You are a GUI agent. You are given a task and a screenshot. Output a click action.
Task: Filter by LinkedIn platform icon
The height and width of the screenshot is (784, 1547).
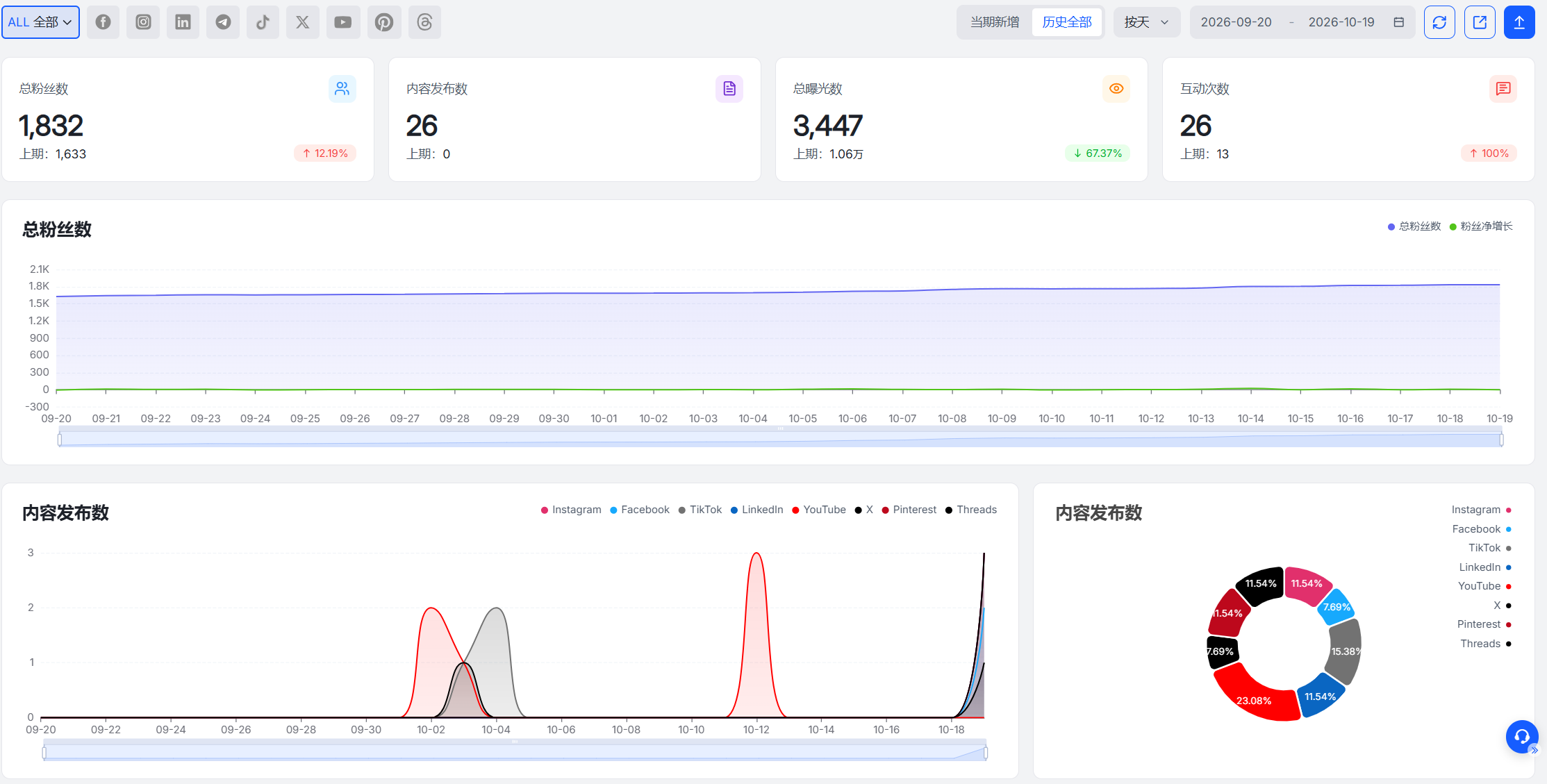point(183,22)
